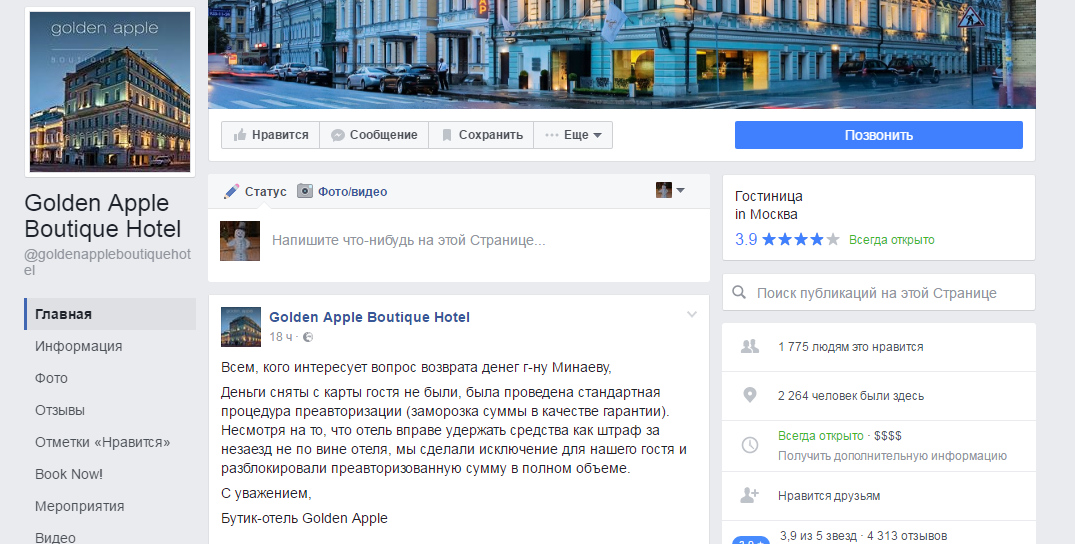
Task: Click the camera icon for Фото/видео
Action: point(304,191)
